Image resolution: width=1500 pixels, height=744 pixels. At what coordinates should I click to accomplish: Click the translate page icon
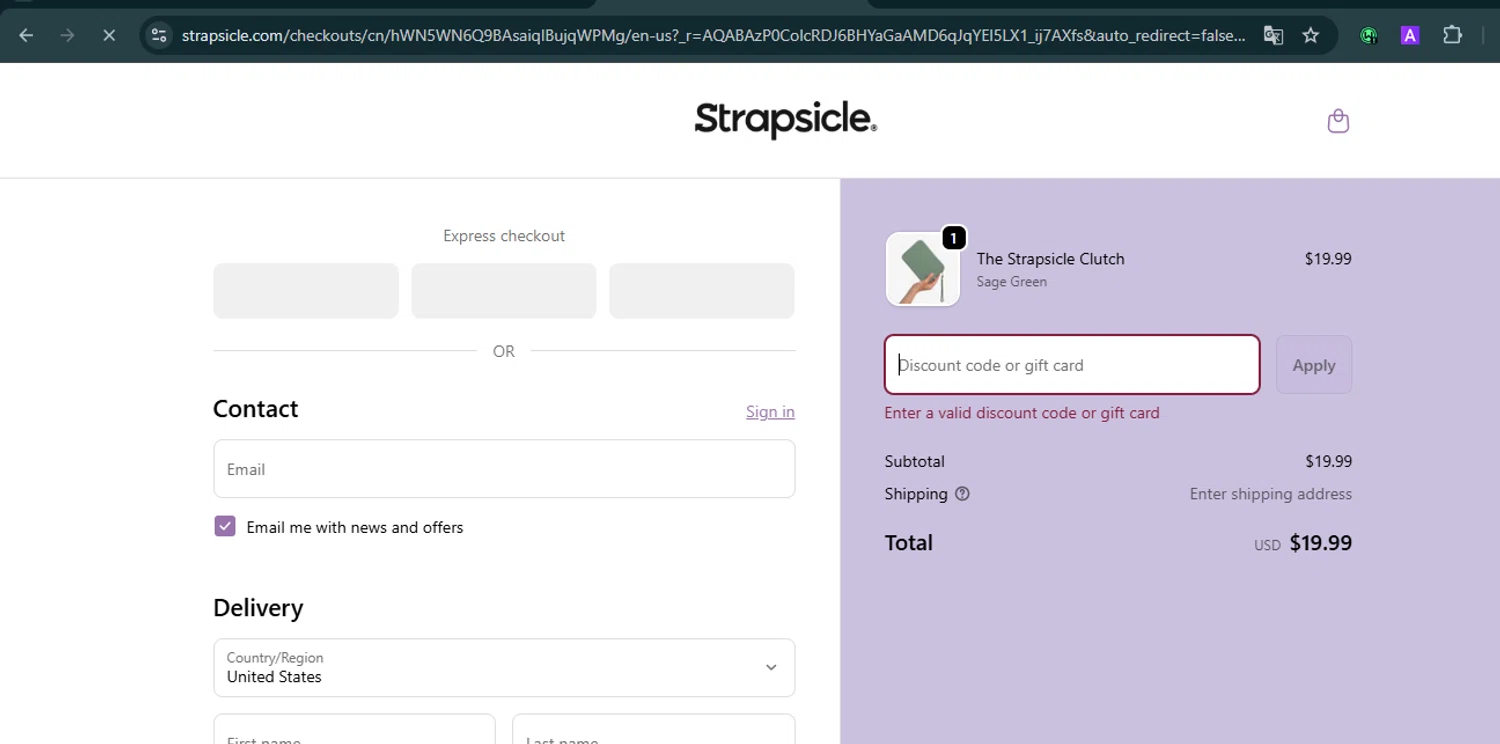tap(1273, 35)
